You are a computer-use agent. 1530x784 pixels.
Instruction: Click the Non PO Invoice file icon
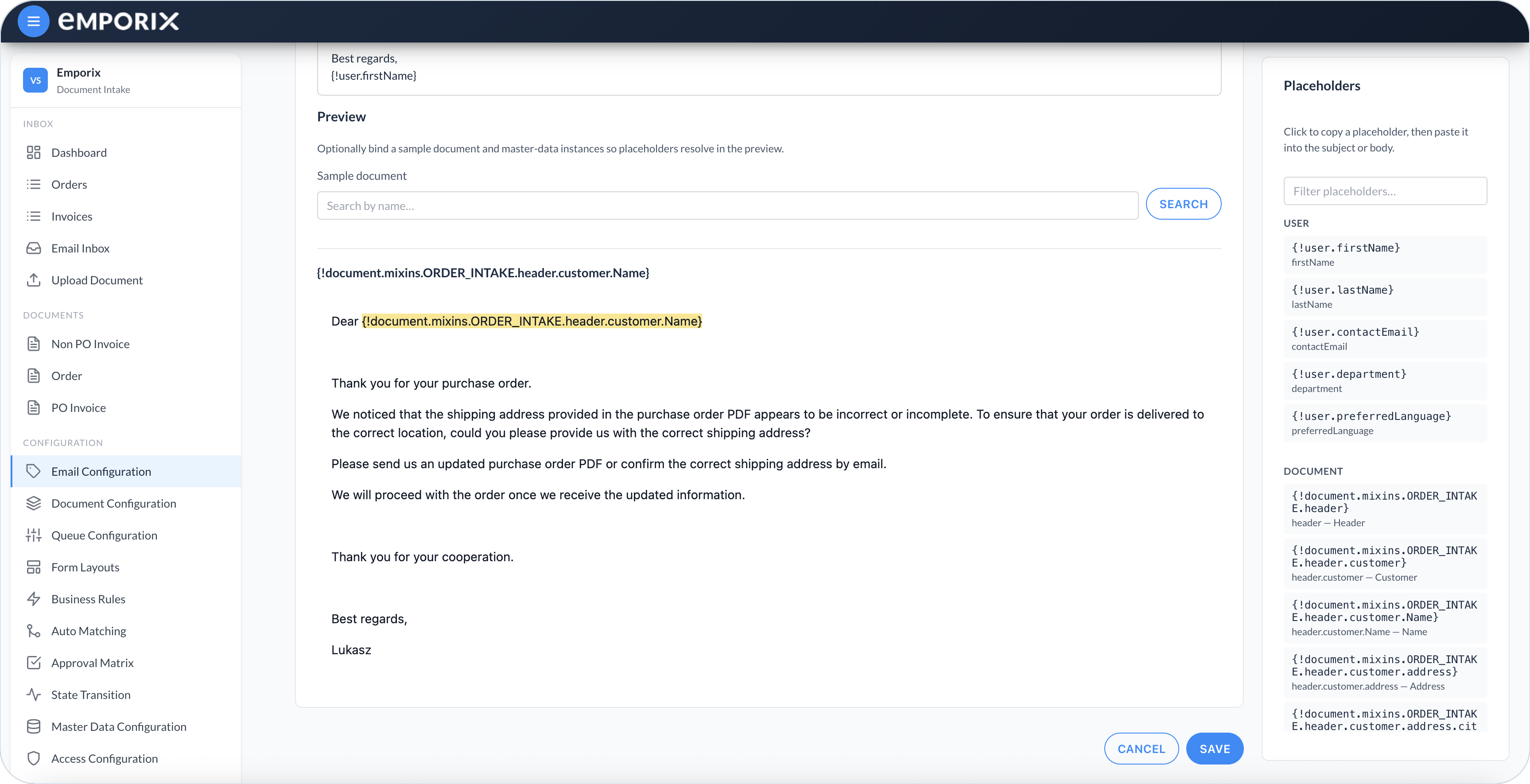(33, 344)
